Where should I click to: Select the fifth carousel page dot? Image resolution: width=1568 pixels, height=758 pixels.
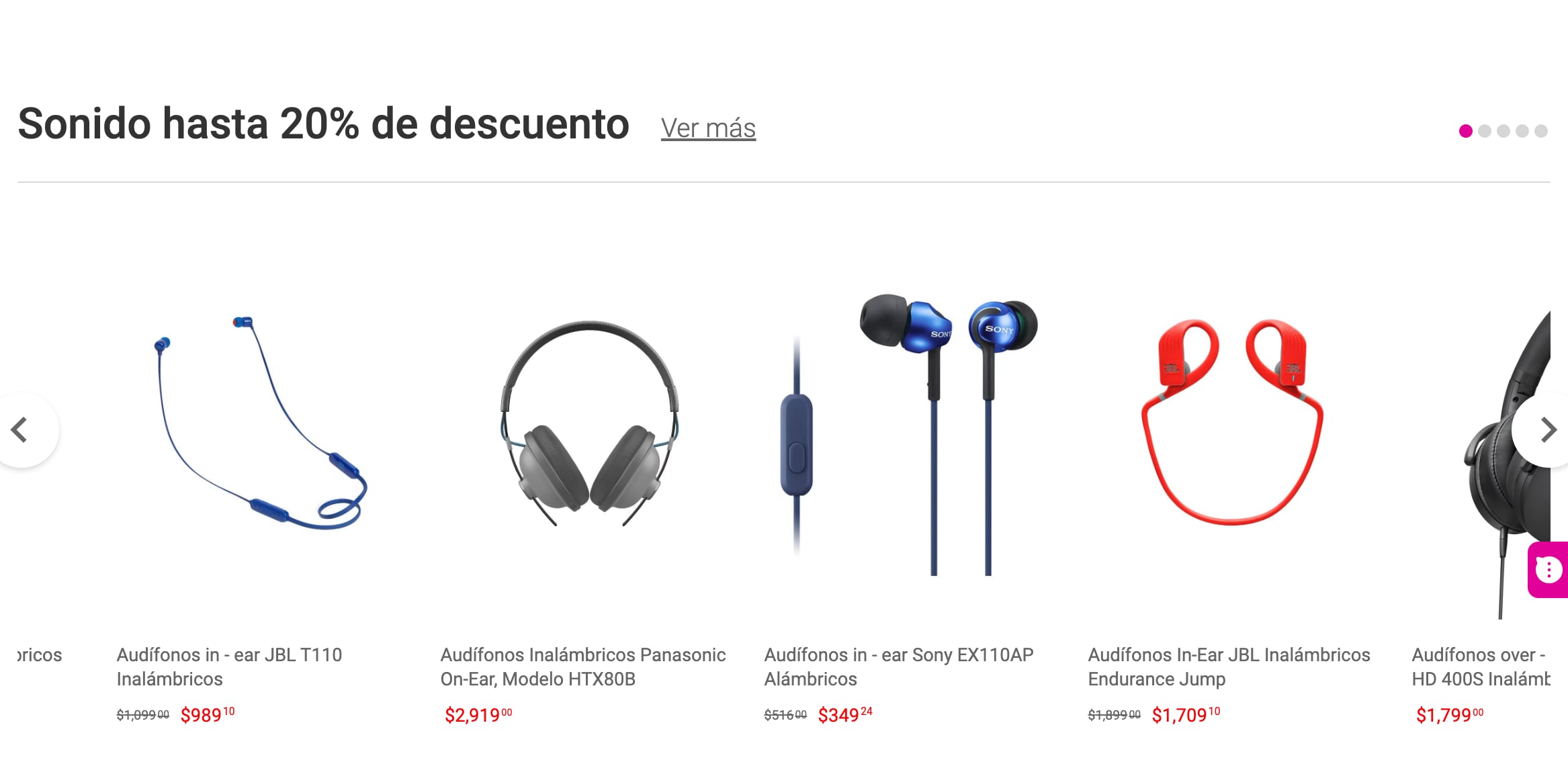(1541, 131)
